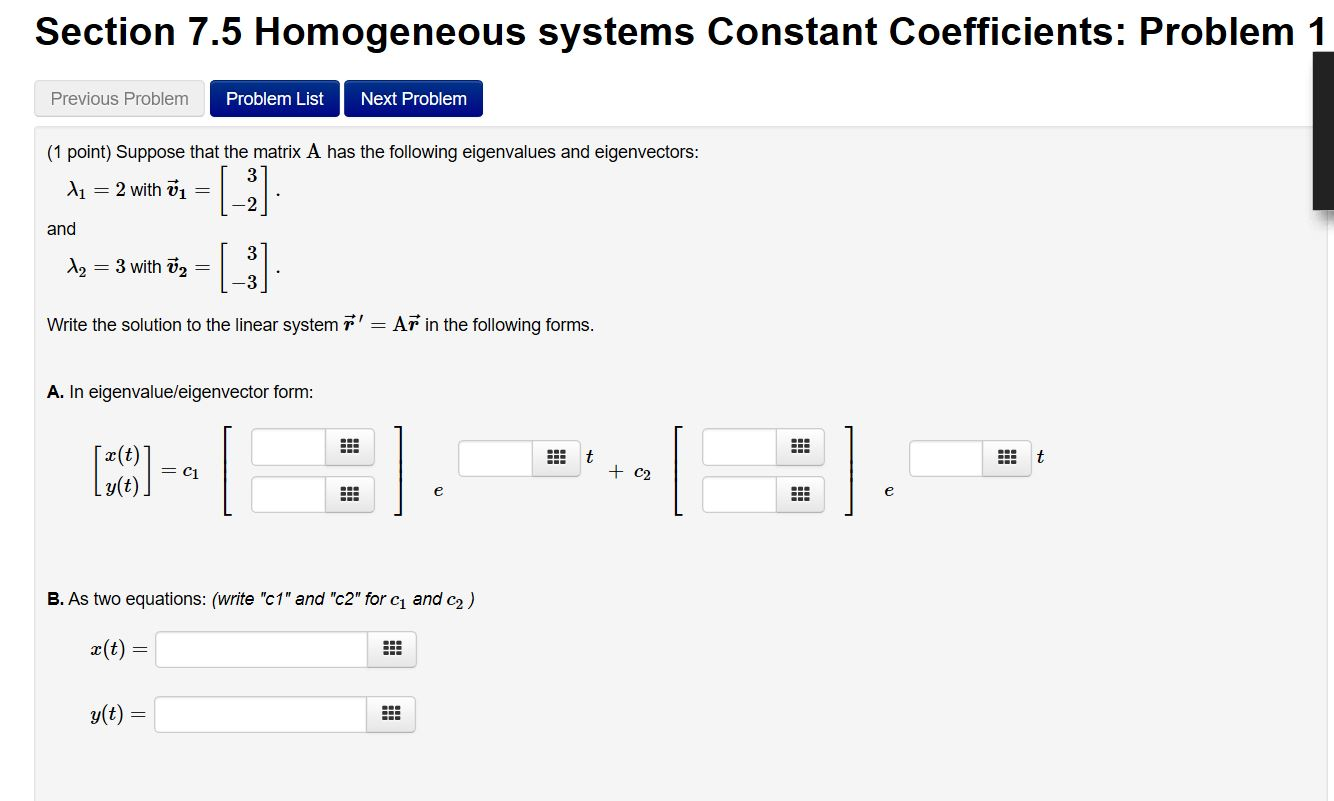Open equation editor for second exponent field
This screenshot has height=801, width=1334.
pos(1006,457)
